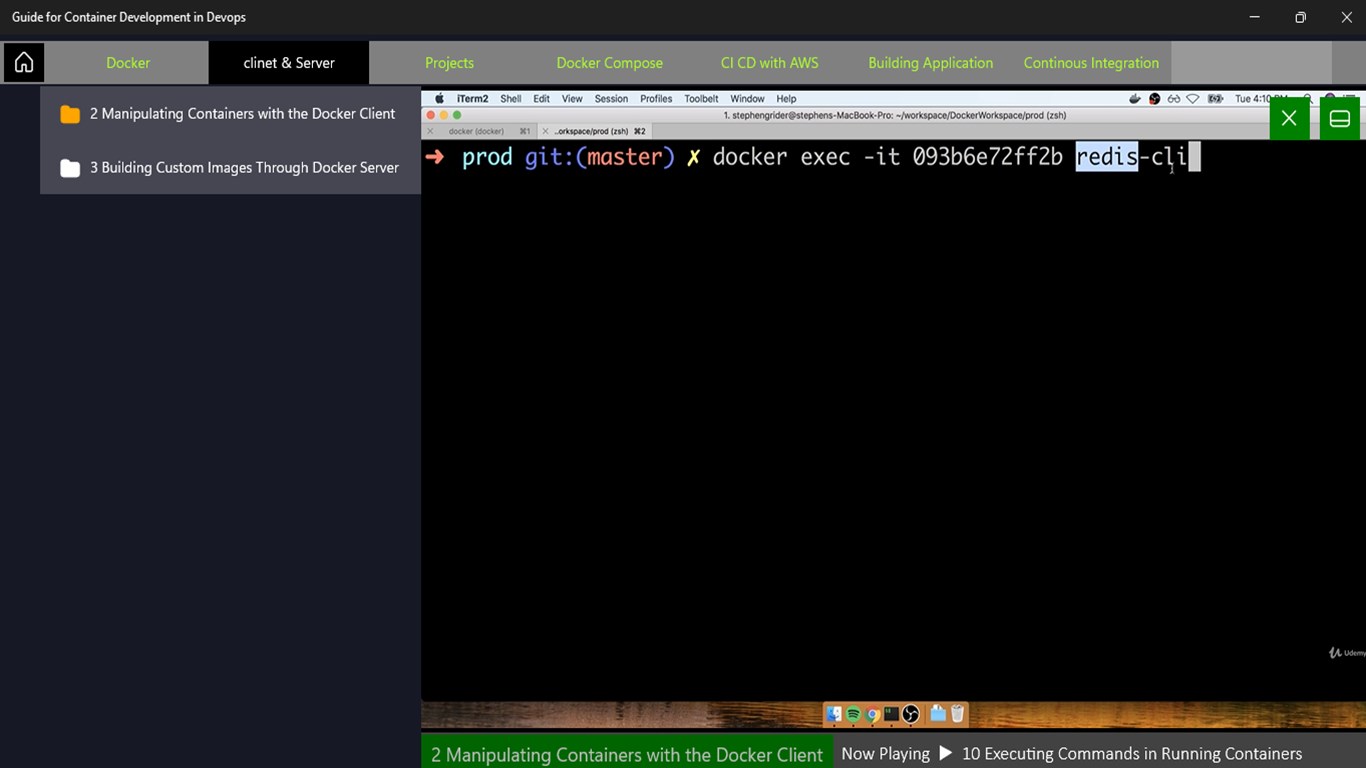Open the iTerm2 menu in video
1366x768 pixels.
(472, 99)
